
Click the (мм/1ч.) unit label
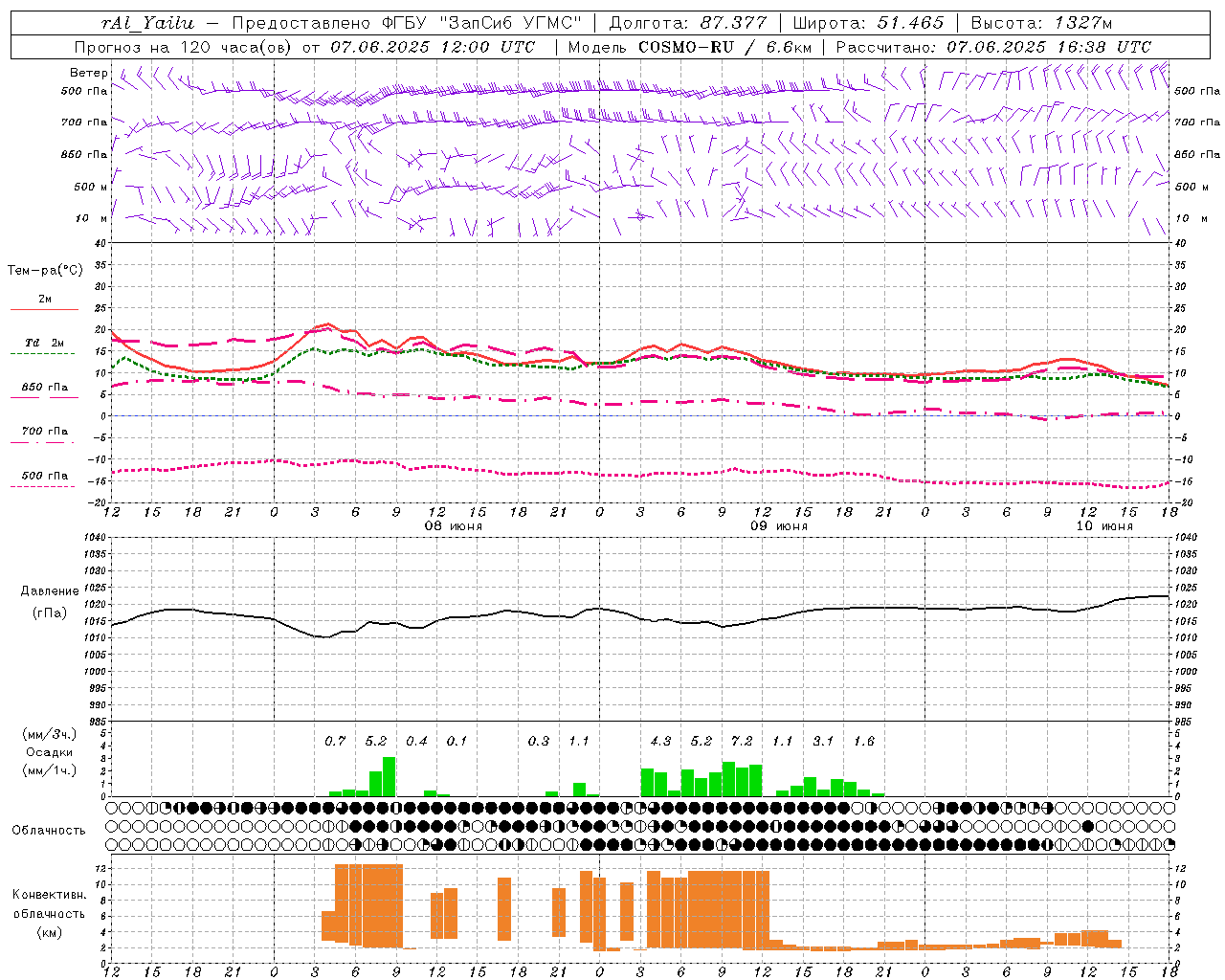pyautogui.click(x=50, y=770)
